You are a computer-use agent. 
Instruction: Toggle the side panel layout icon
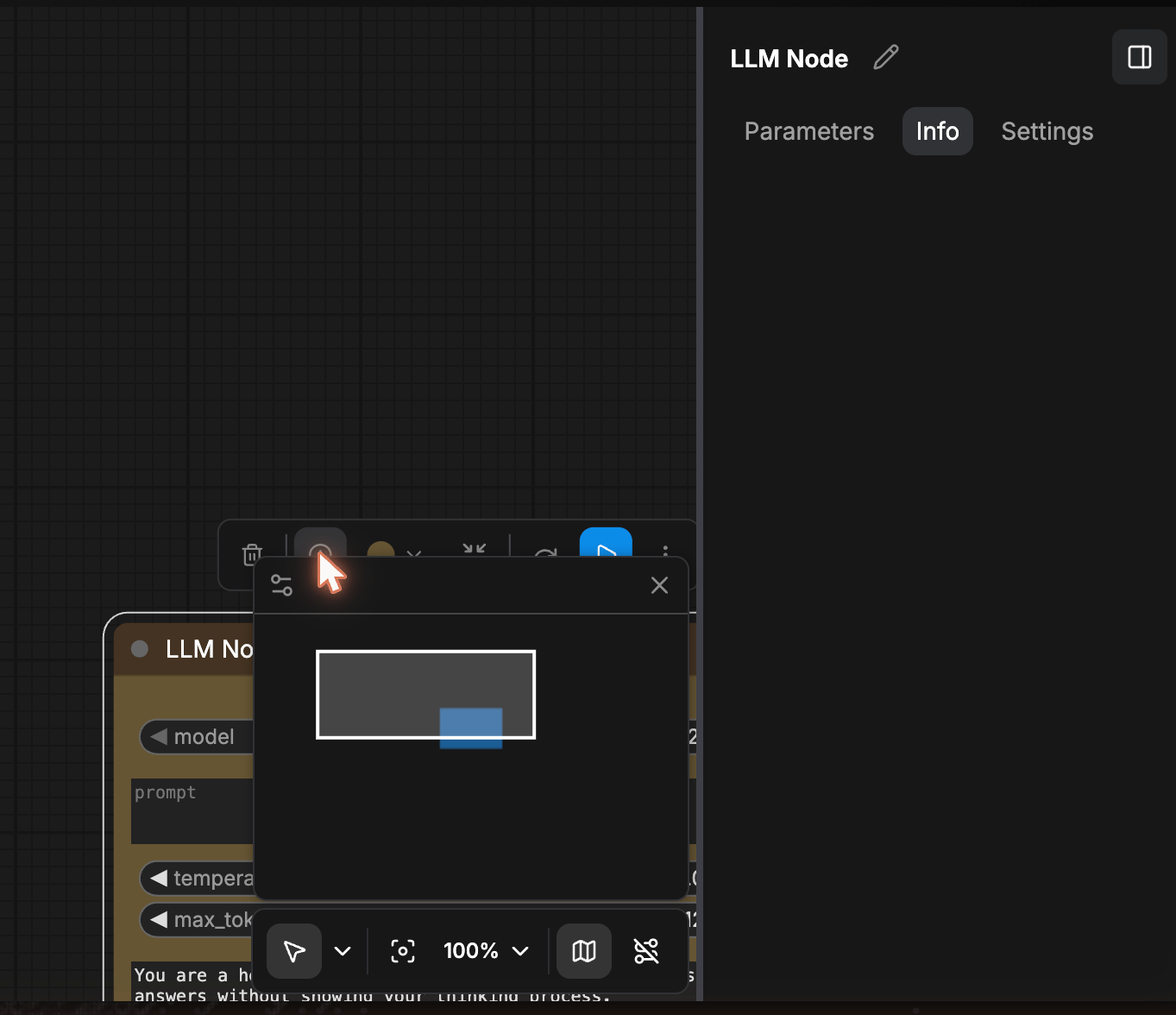click(1140, 57)
